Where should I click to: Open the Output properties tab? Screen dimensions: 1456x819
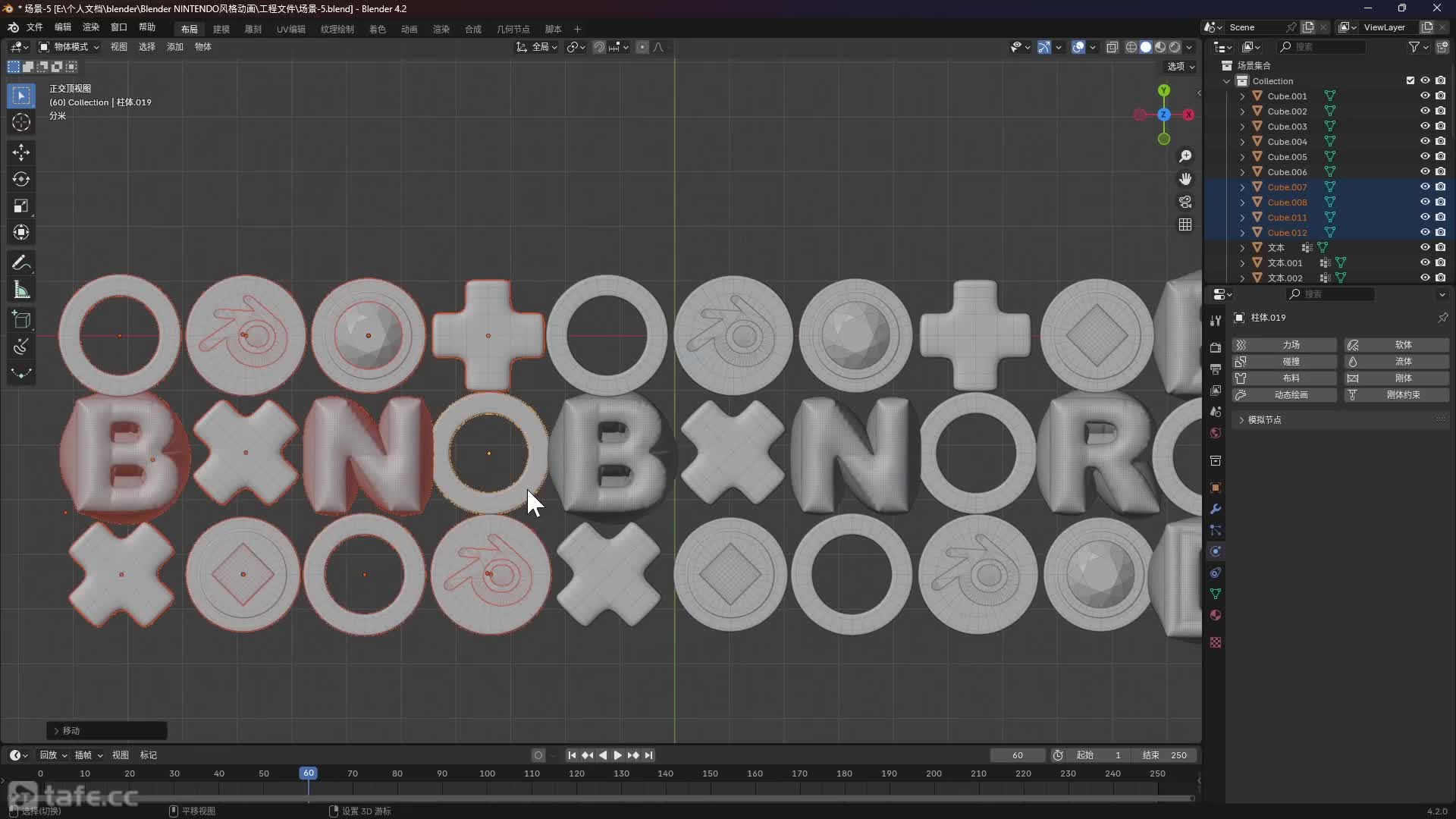coord(1216,369)
